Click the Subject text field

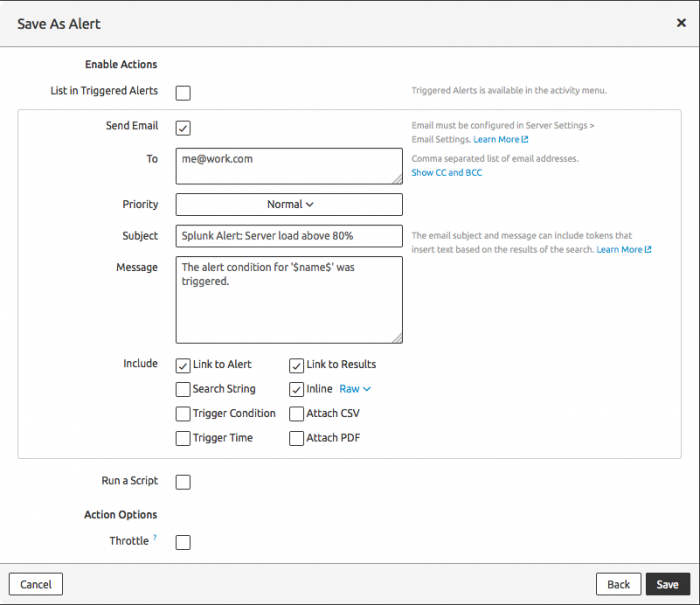pos(289,236)
